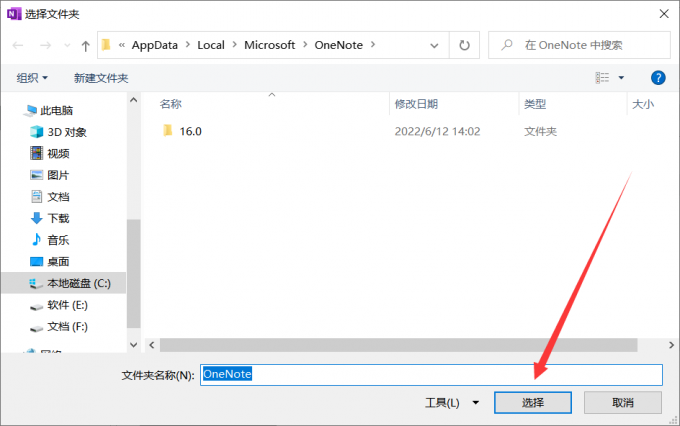Click the Back navigation arrow

point(18,45)
